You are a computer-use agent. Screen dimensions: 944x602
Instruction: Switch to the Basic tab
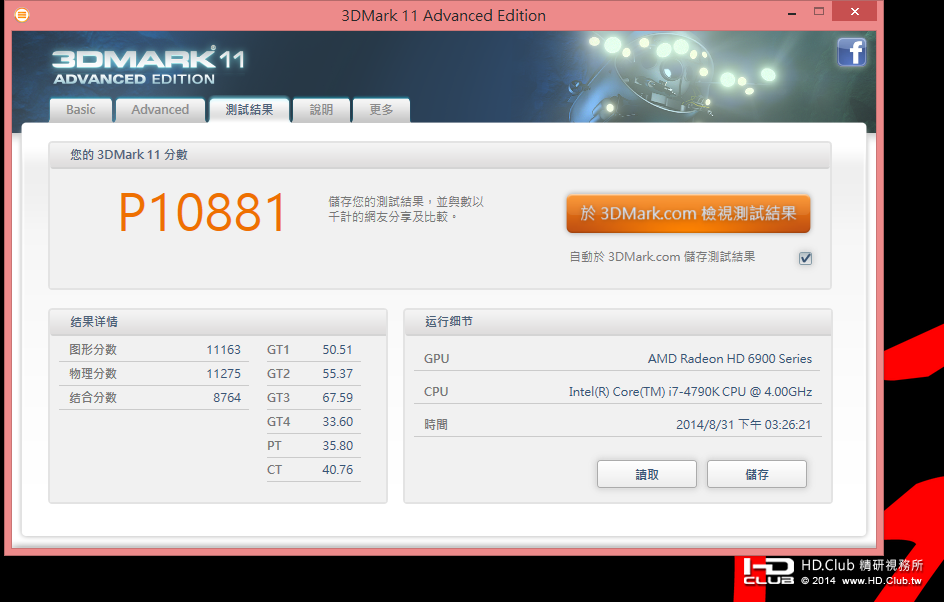[81, 110]
